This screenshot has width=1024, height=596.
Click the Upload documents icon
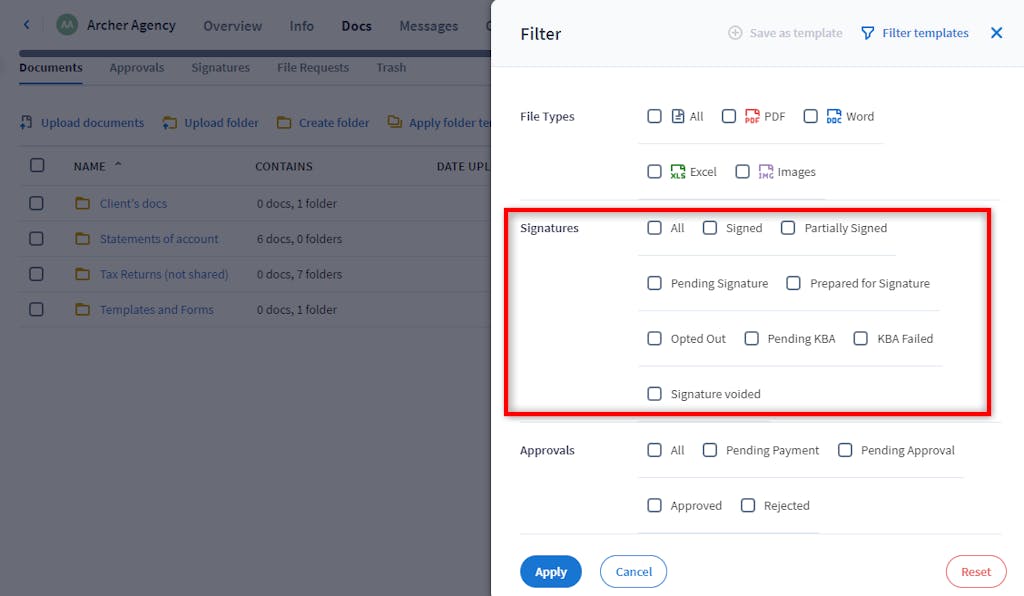[x=26, y=122]
